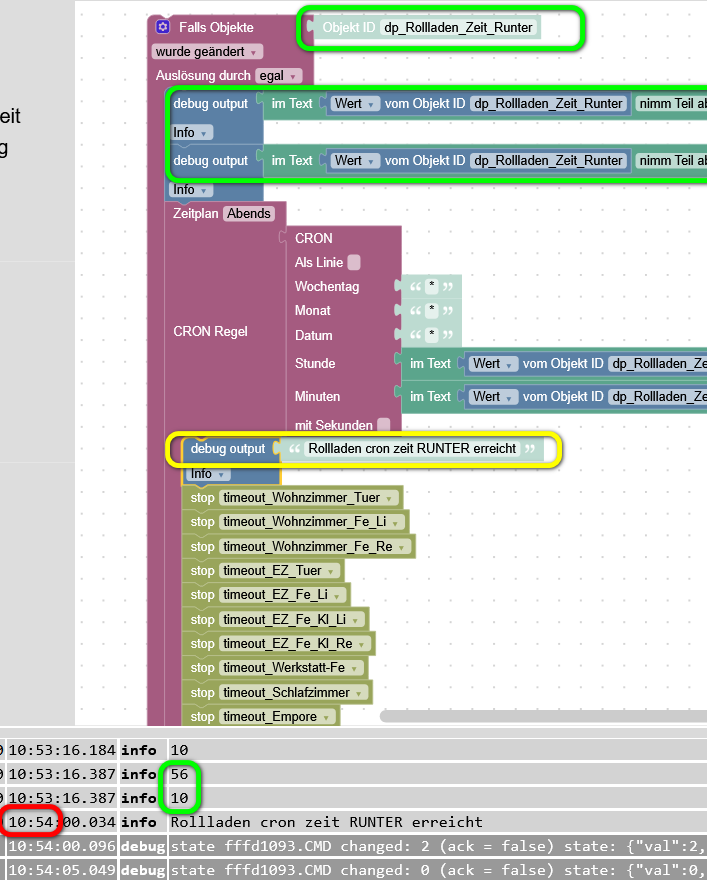707x882 pixels.
Task: Select debug log 'state fffd1093.CMD changed: 2'
Action: tap(300, 847)
